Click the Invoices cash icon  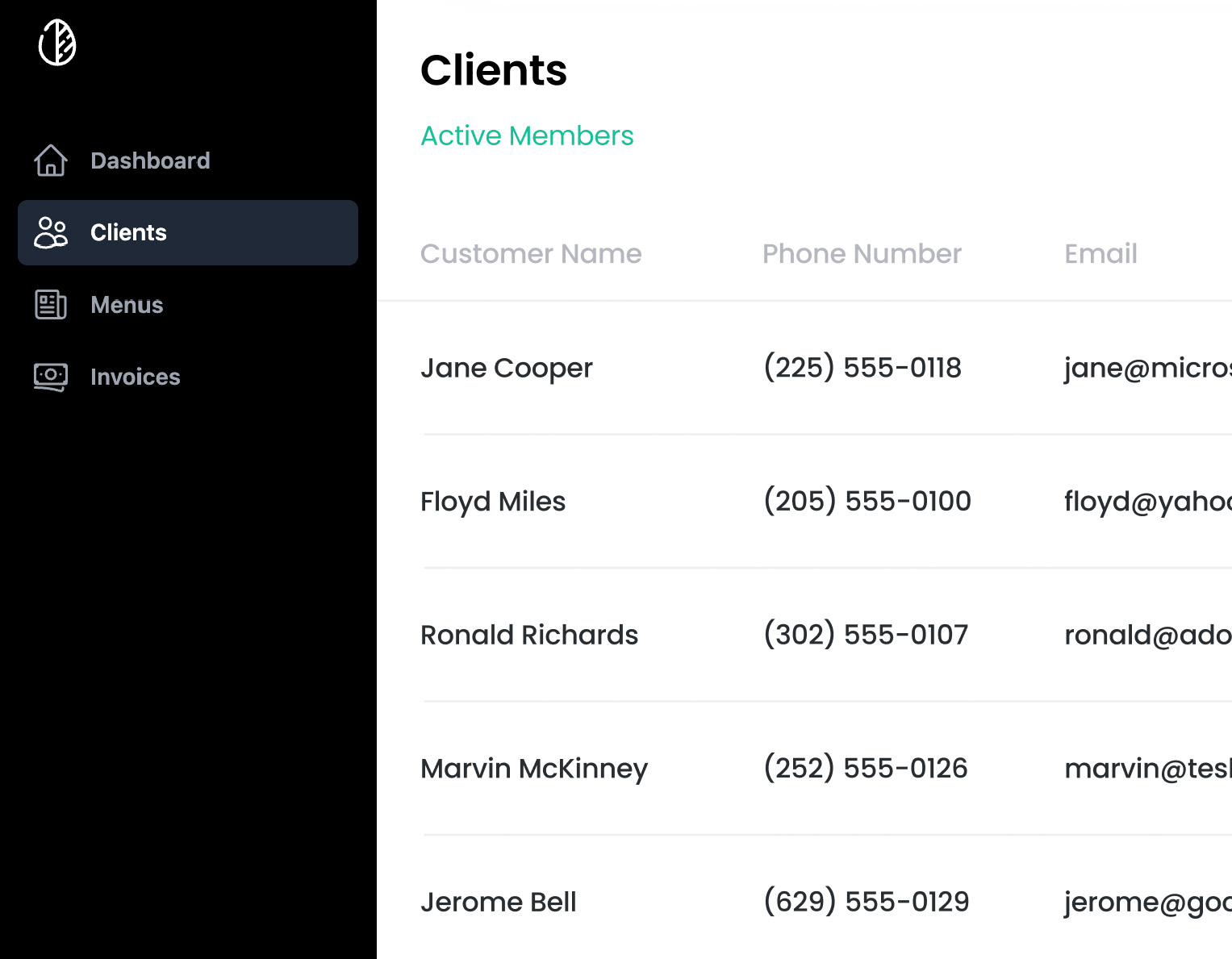pyautogui.click(x=51, y=377)
